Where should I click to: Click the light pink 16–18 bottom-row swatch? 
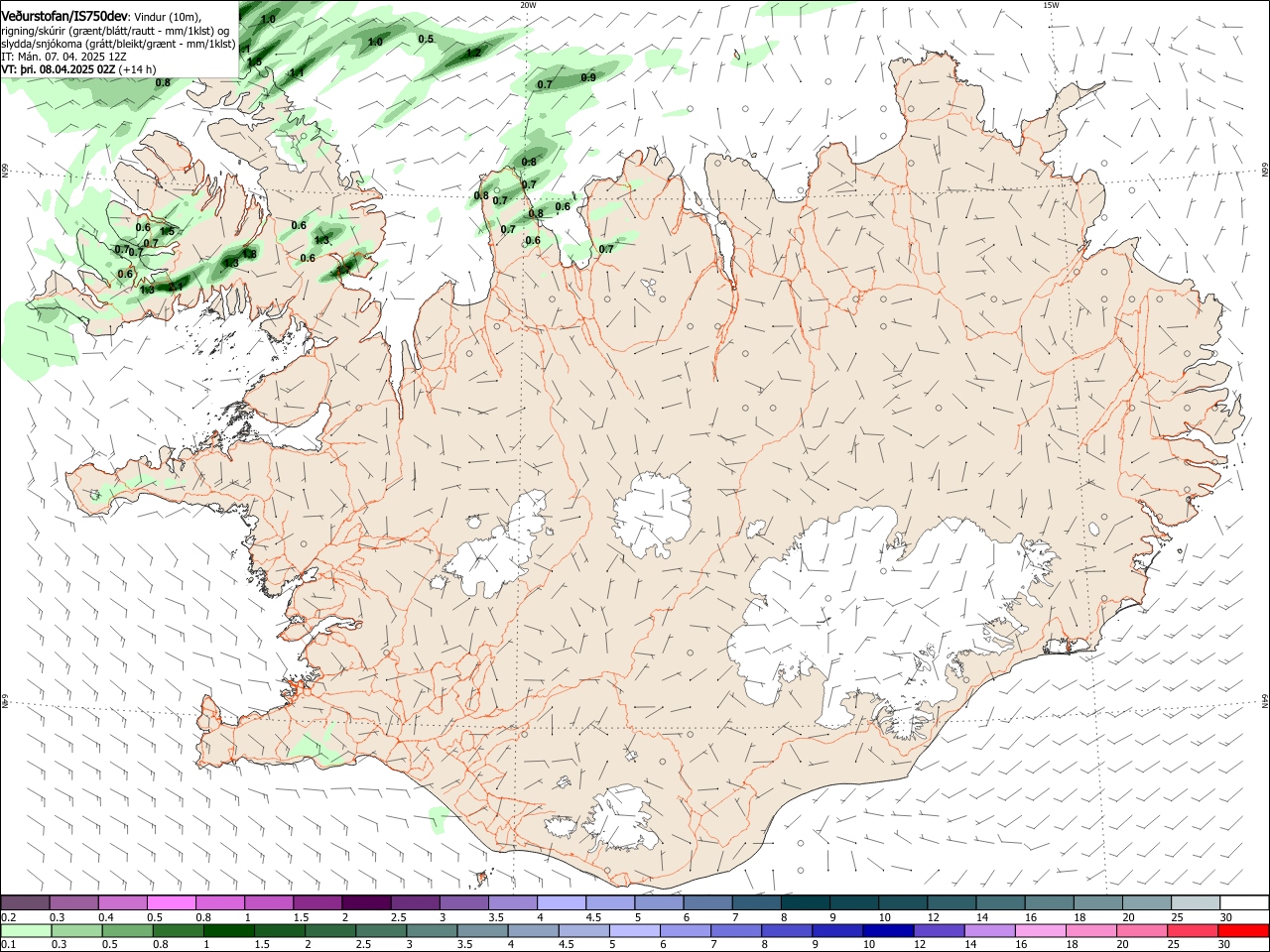tap(1040, 930)
